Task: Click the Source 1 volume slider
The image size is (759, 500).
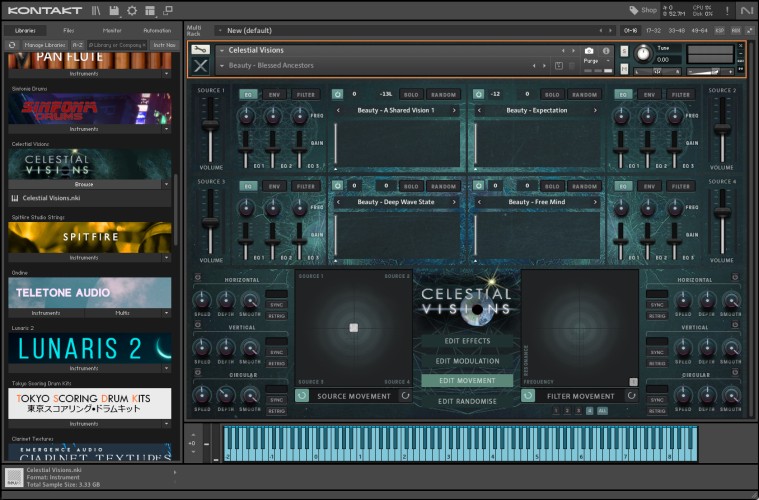Action: coord(211,125)
